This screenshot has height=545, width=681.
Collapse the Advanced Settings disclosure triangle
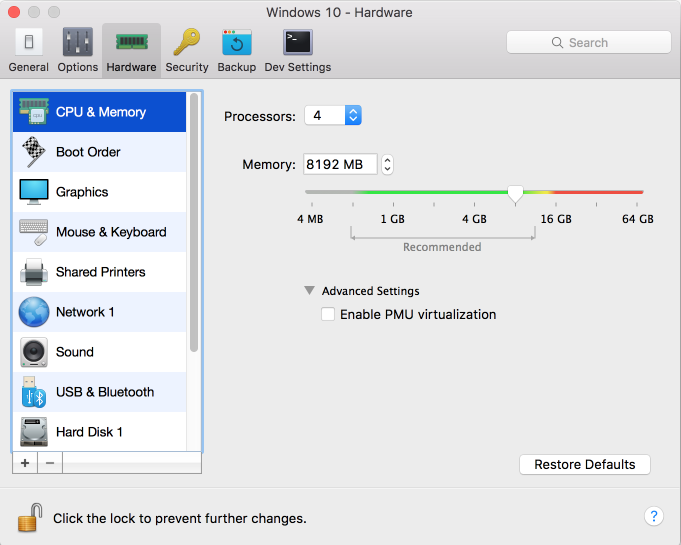[x=310, y=291]
